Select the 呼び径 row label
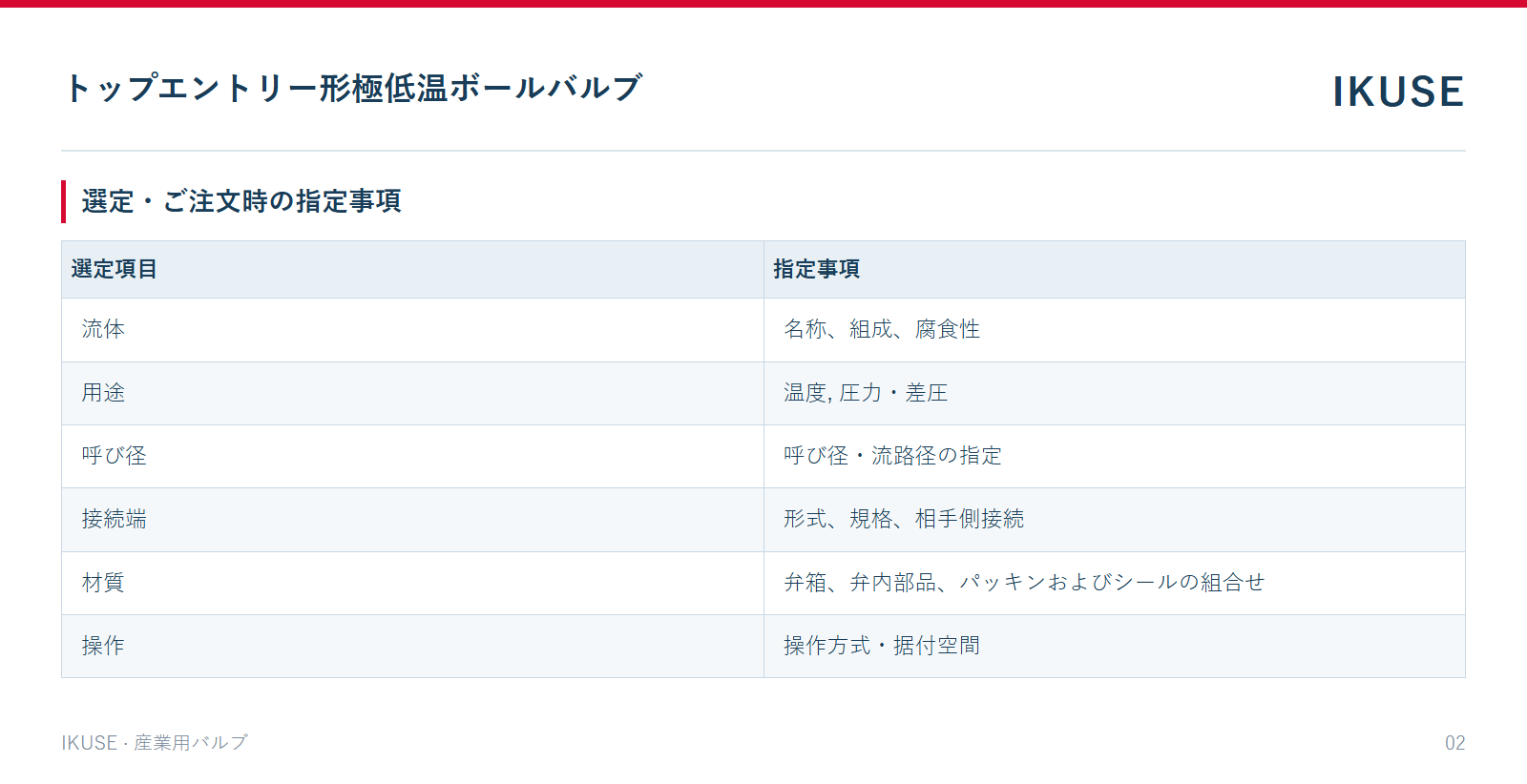The image size is (1527, 784). pos(412,456)
